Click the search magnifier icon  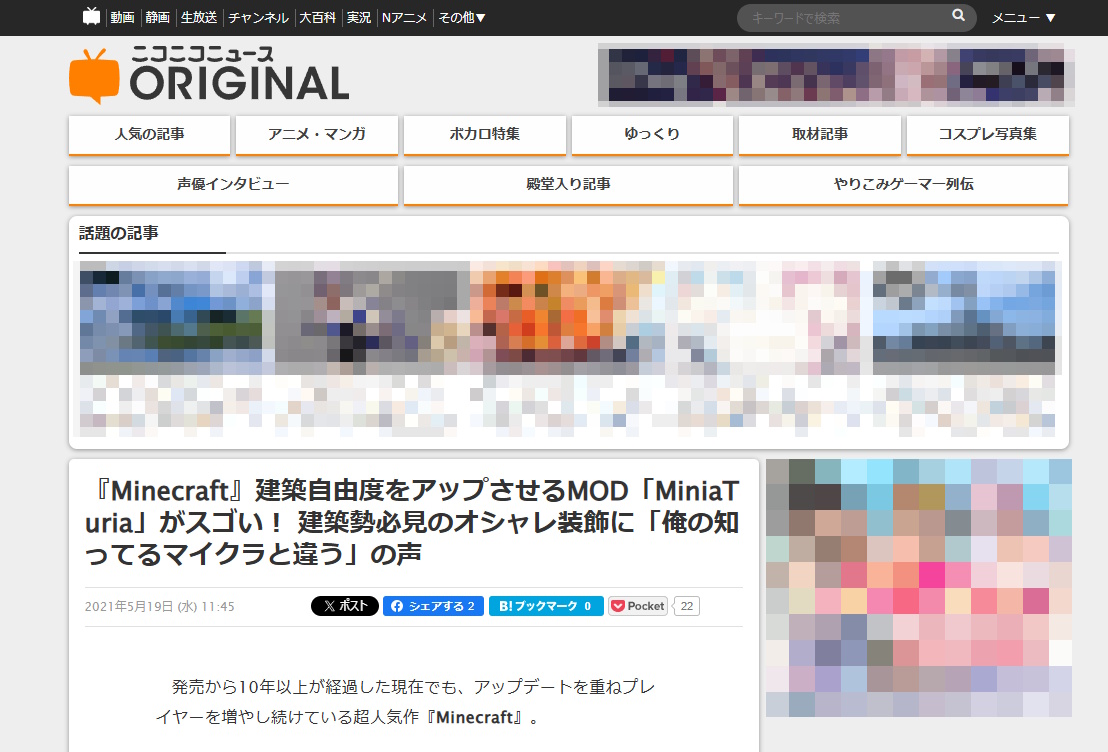(958, 16)
